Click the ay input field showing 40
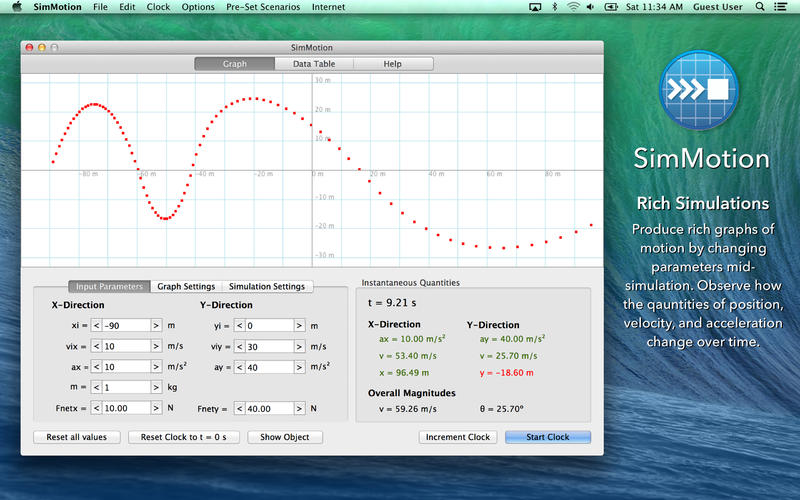 click(270, 367)
